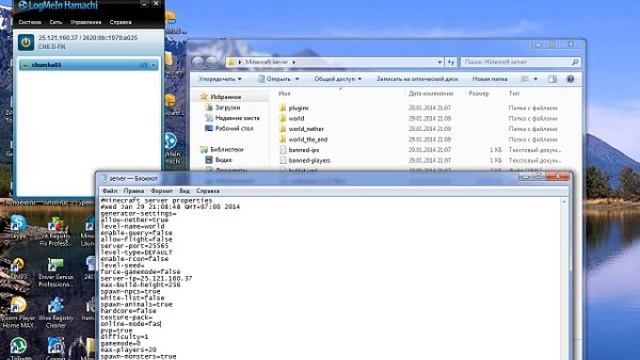Viewport: 640px width, 360px height.
Task: Sort by the Размер column header
Action: click(x=478, y=93)
